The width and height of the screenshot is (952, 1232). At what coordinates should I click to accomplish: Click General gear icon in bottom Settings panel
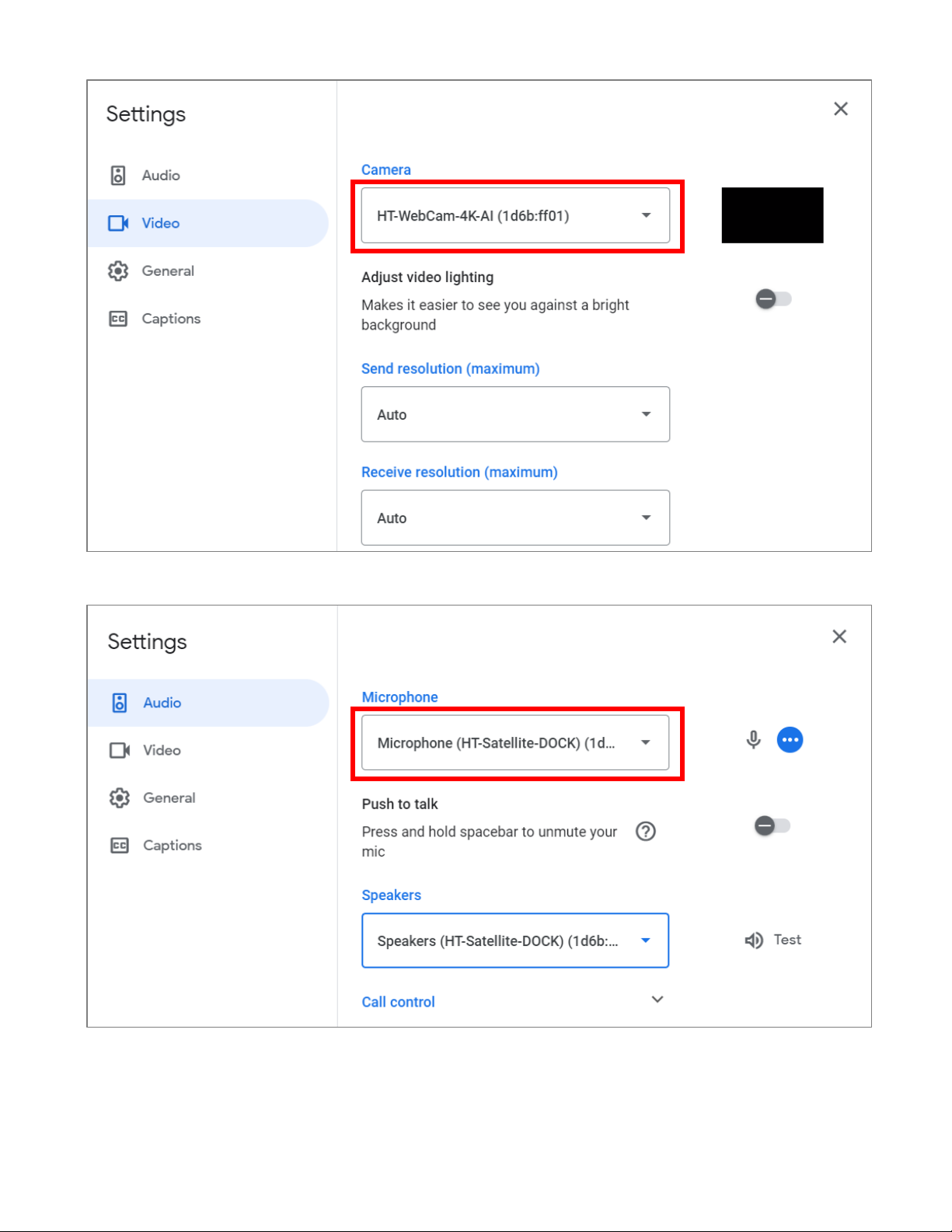[x=120, y=798]
